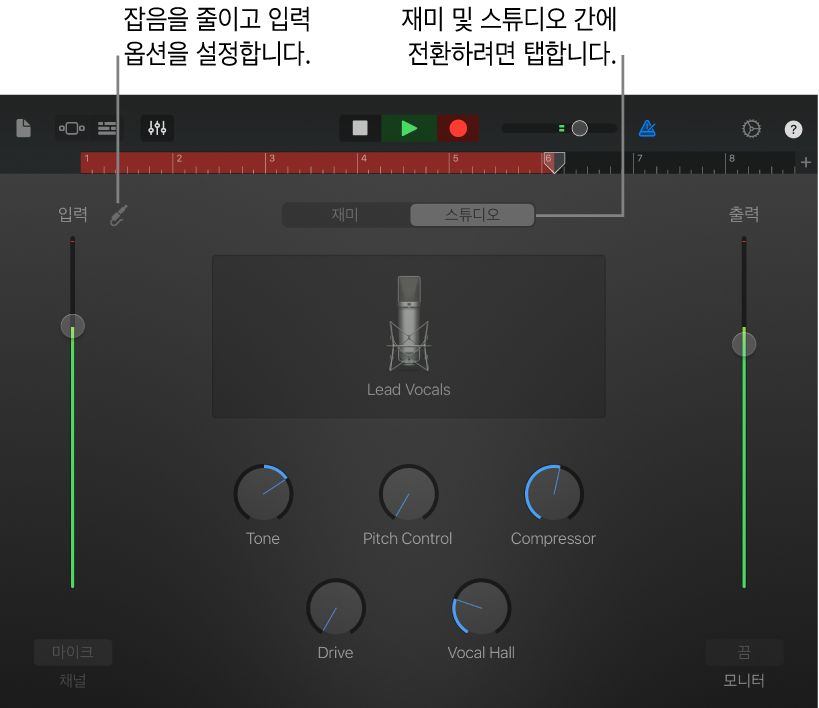Click the 입력 level slider handle
819x708 pixels.
(x=73, y=326)
